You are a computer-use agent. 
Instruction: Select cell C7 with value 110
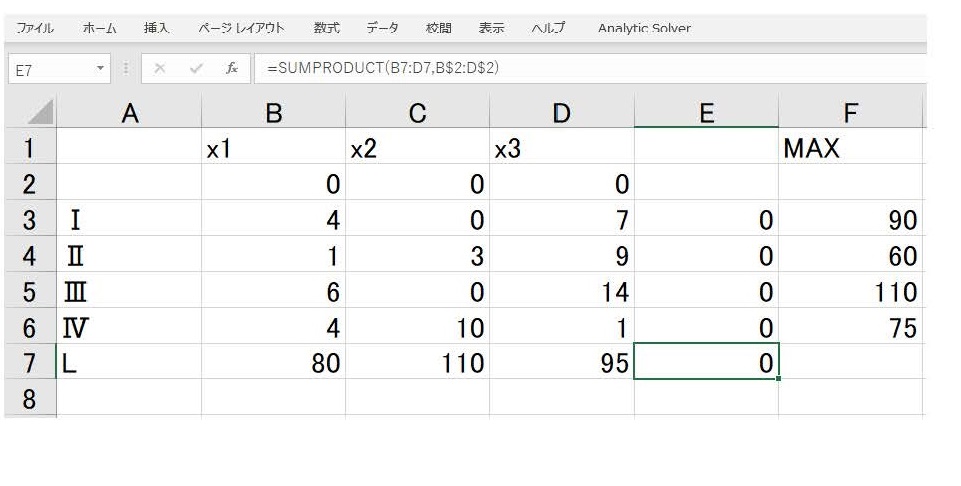tap(417, 363)
